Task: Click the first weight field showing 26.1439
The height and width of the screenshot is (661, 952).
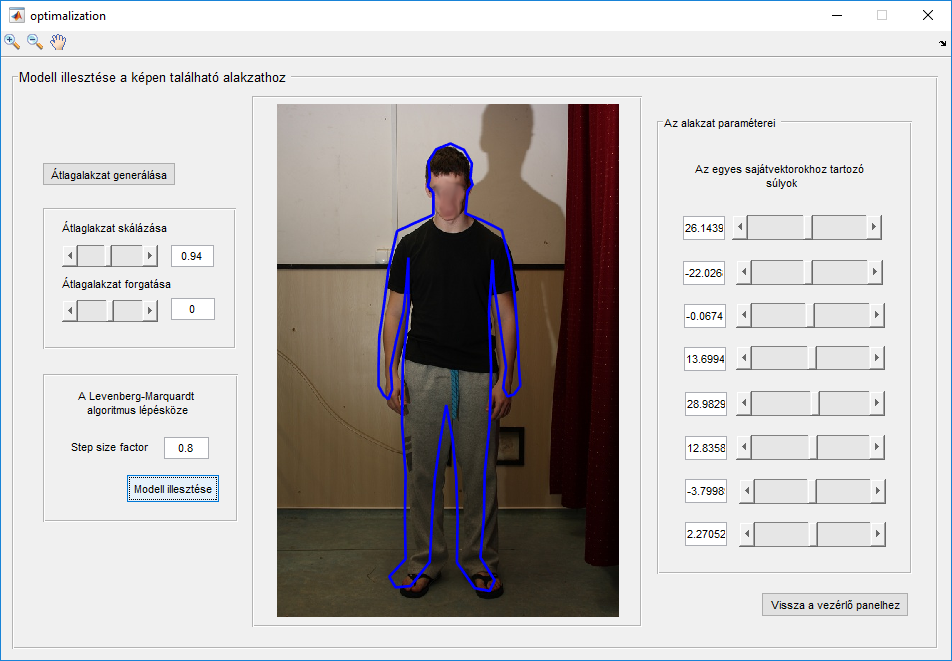Action: (704, 228)
